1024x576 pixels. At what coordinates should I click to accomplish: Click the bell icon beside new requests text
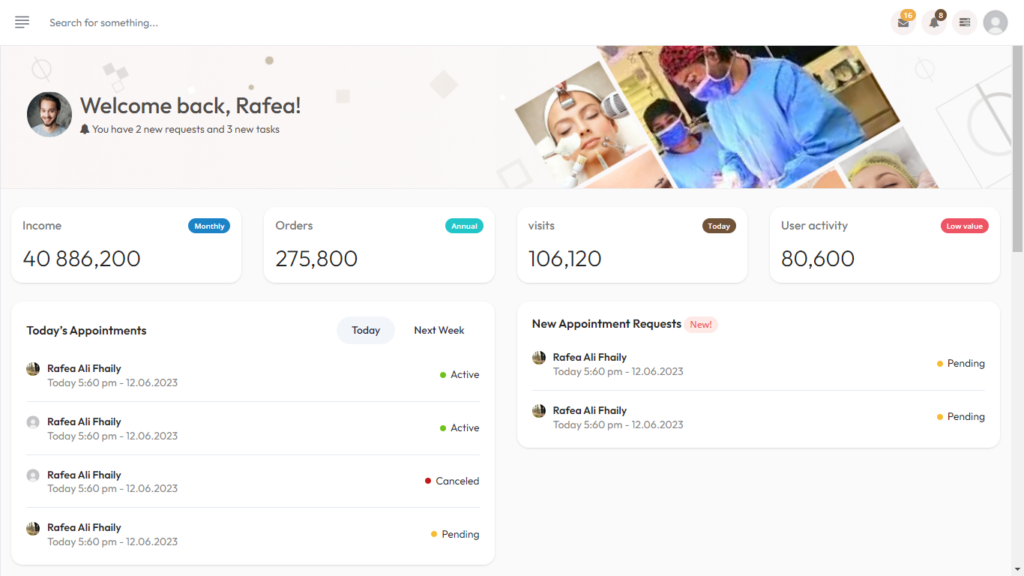click(x=84, y=129)
